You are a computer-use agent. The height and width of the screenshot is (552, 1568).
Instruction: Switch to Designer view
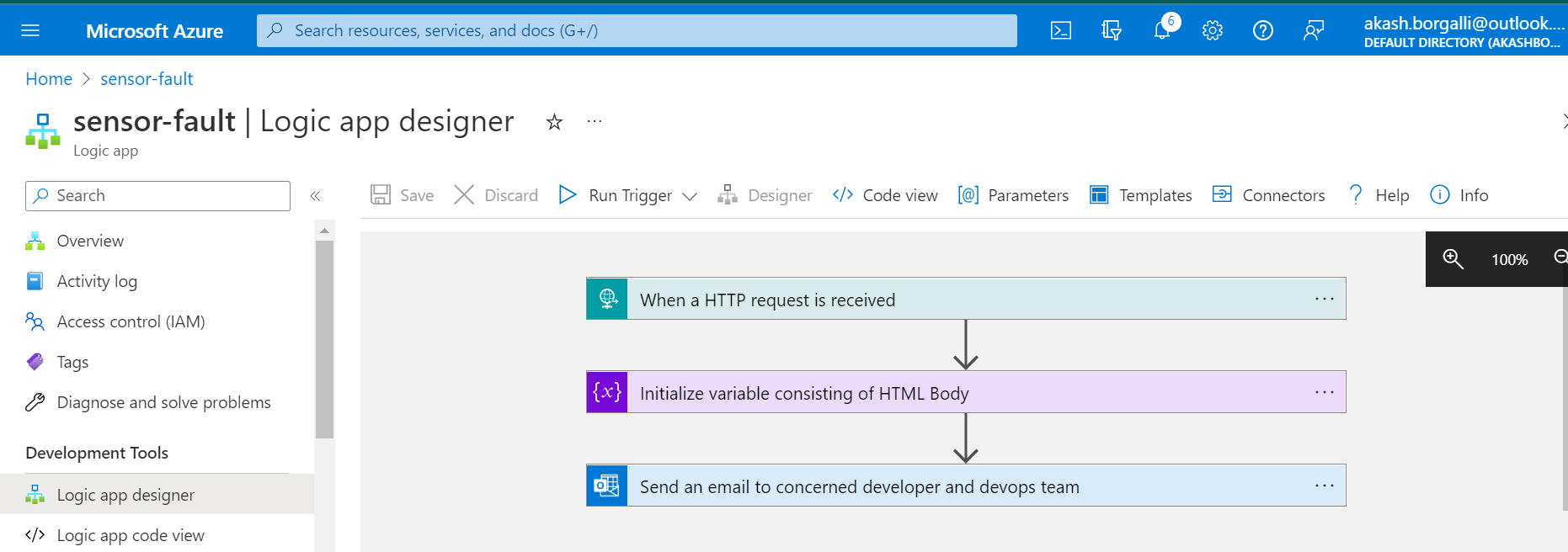click(765, 195)
